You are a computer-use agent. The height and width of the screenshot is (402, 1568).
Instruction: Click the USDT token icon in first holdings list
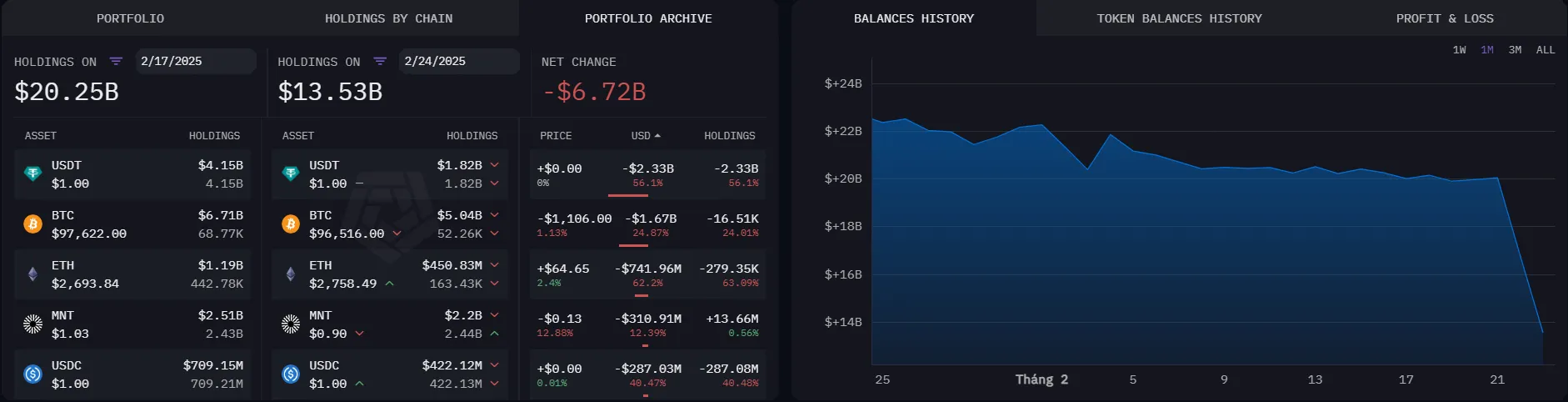click(x=33, y=174)
